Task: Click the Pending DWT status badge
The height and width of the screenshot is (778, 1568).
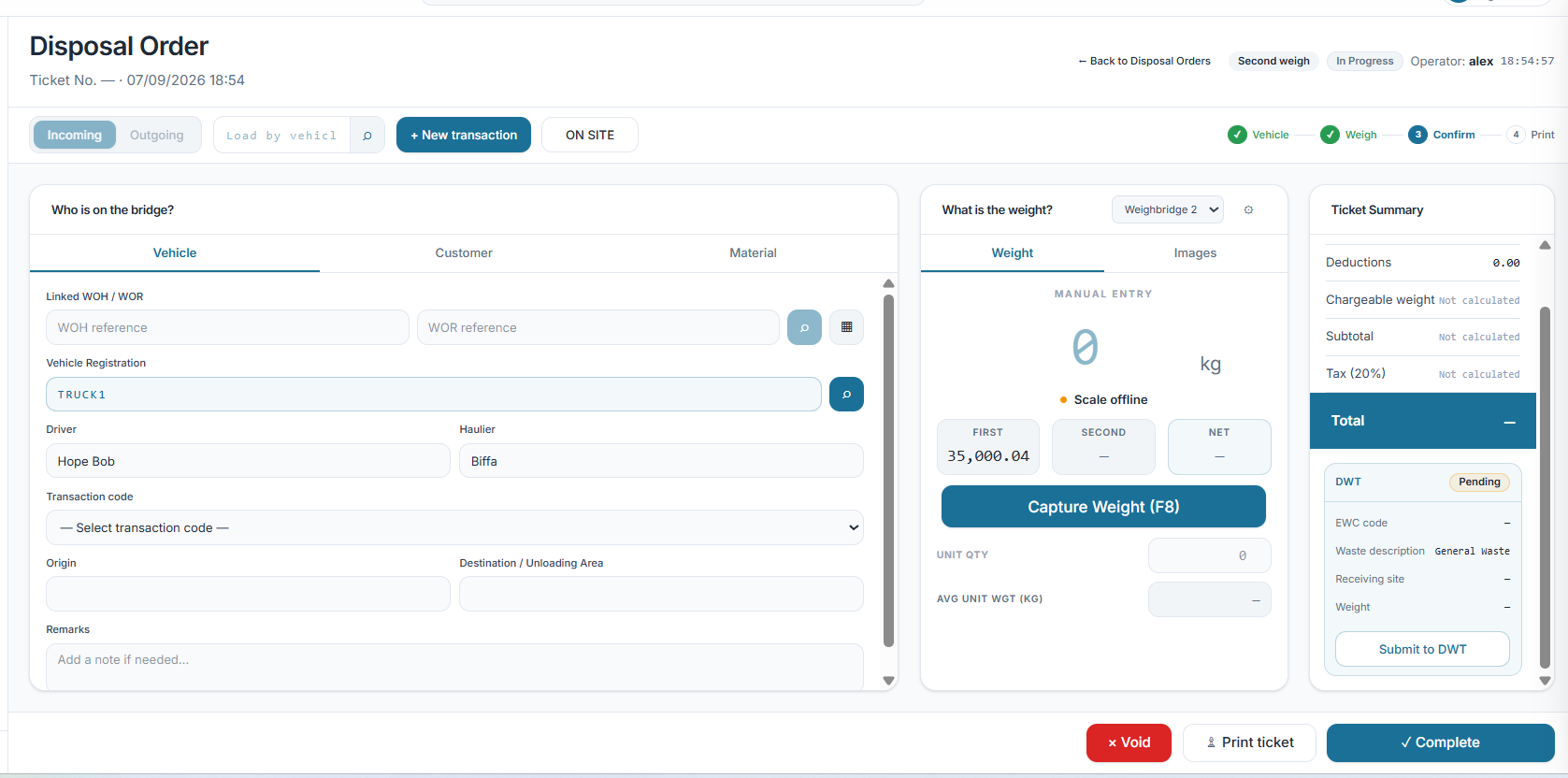Action: (x=1479, y=482)
